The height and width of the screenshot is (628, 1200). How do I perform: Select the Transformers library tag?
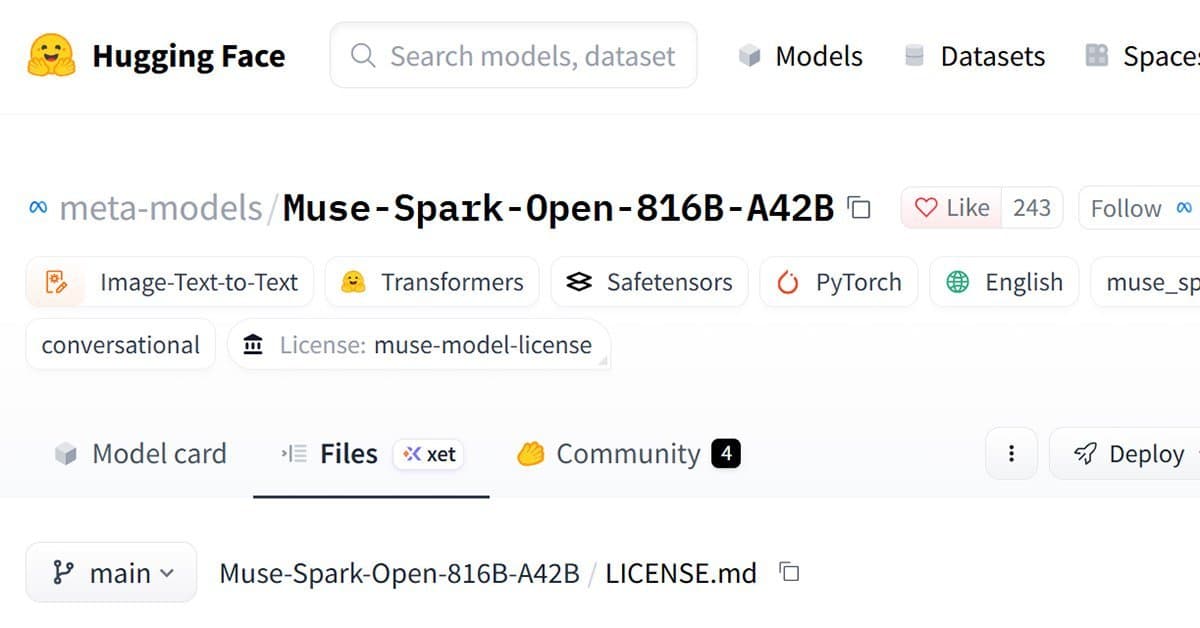432,282
